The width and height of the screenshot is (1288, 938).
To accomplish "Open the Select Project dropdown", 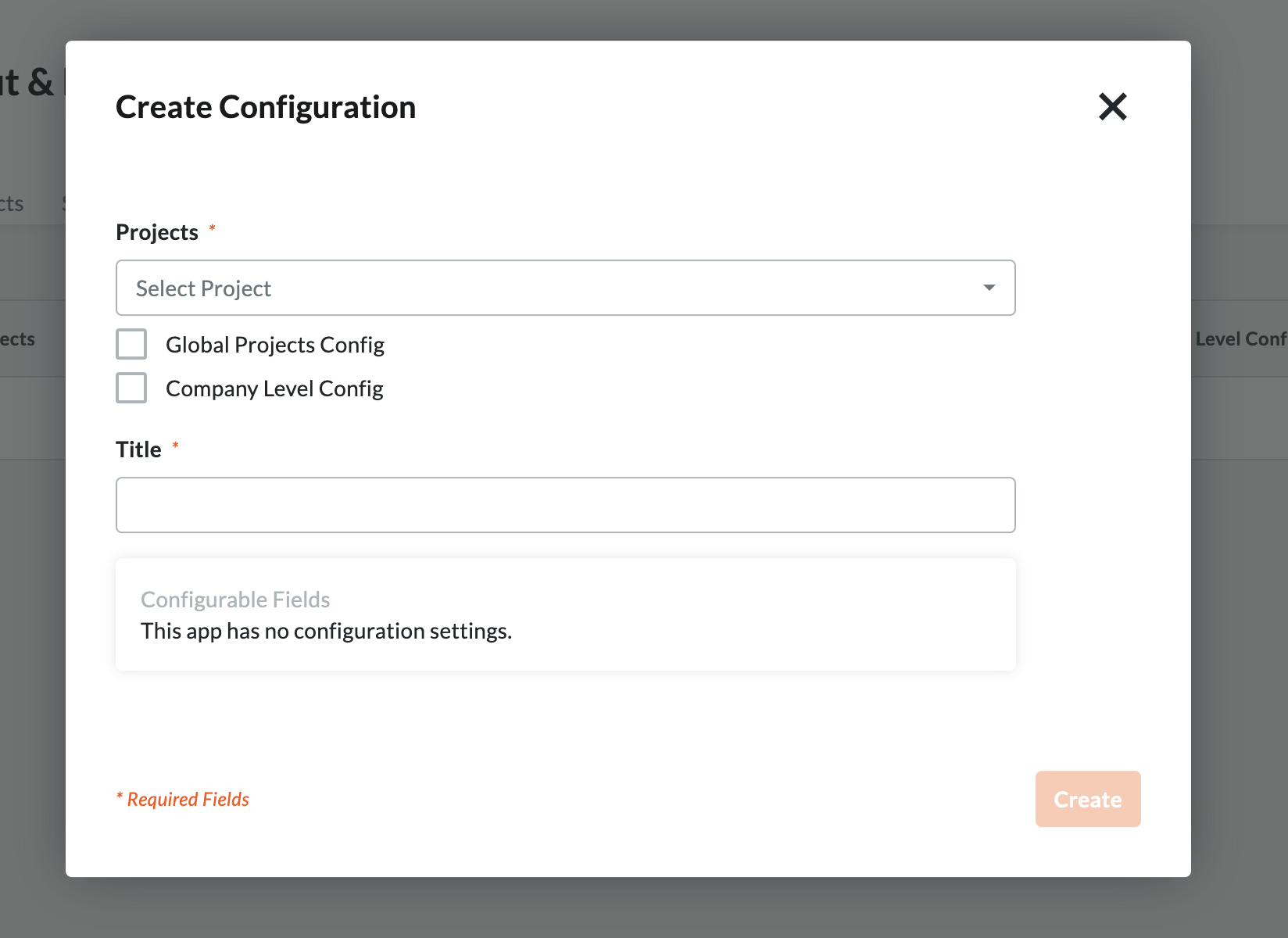I will tap(564, 288).
